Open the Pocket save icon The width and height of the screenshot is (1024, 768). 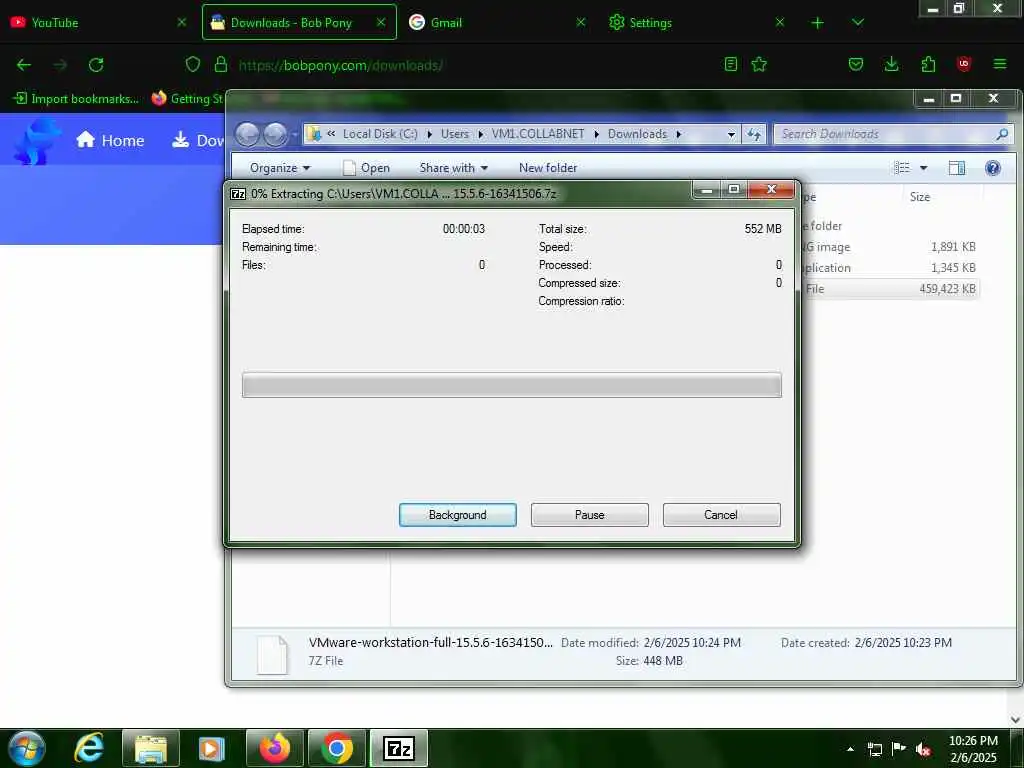[856, 64]
